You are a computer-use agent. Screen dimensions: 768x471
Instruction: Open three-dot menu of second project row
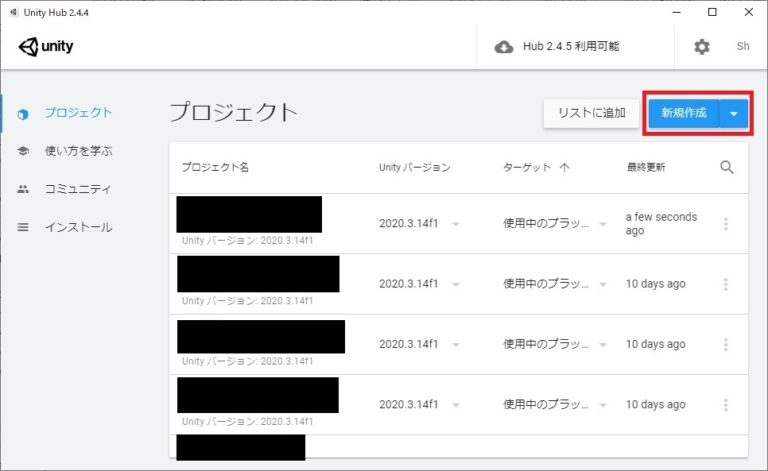[725, 284]
